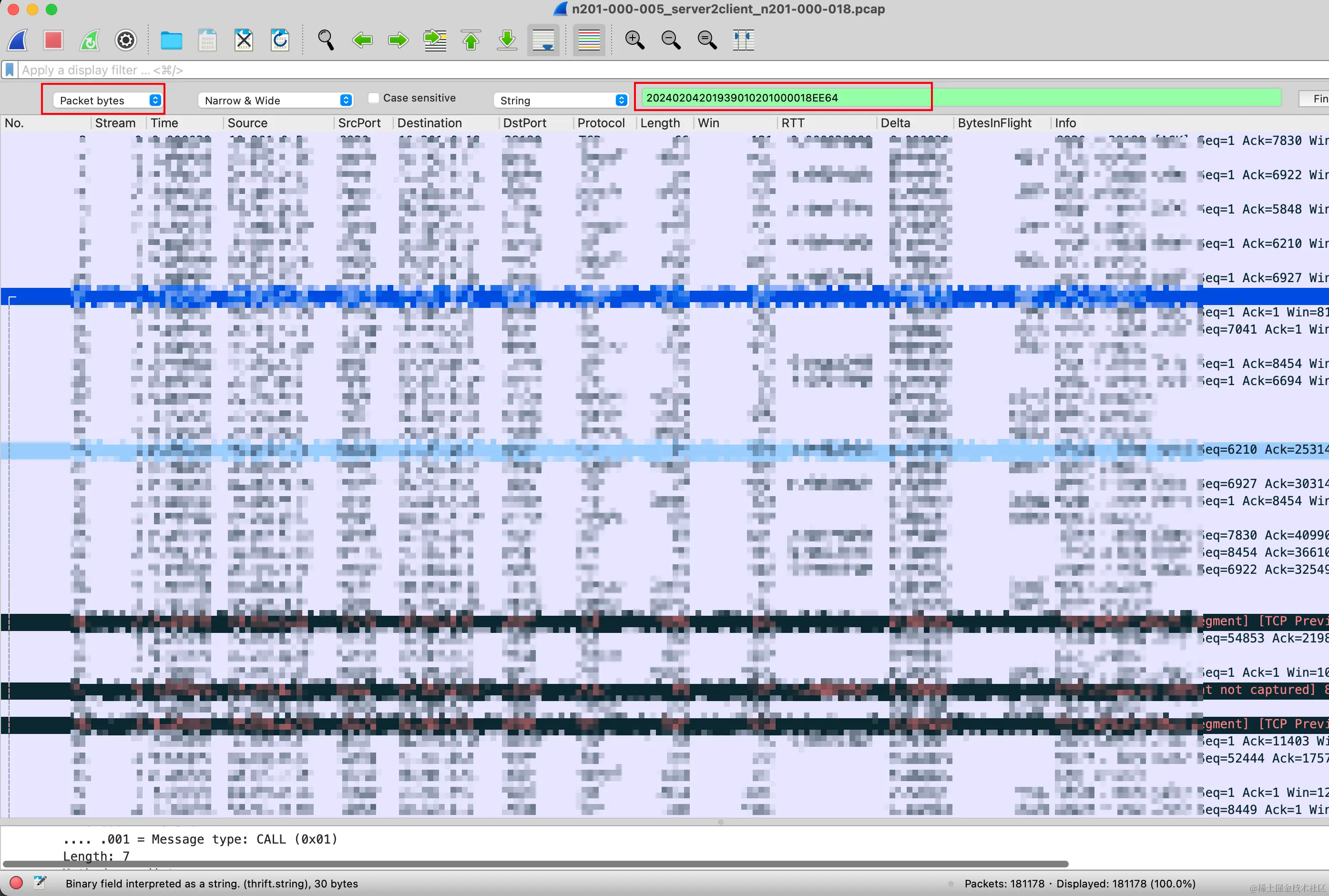Viewport: 1329px width, 896px height.
Task: Click pane divider handle above details
Action: [721, 822]
